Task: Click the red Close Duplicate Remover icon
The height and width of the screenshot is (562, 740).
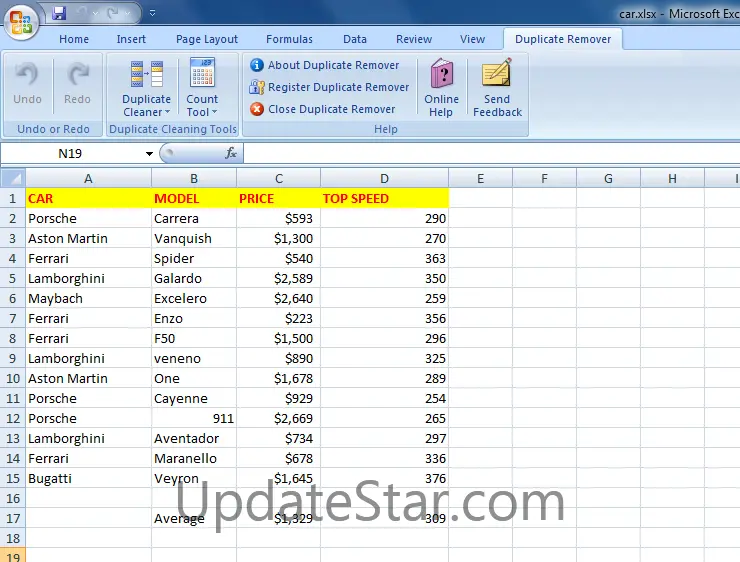Action: pos(257,109)
